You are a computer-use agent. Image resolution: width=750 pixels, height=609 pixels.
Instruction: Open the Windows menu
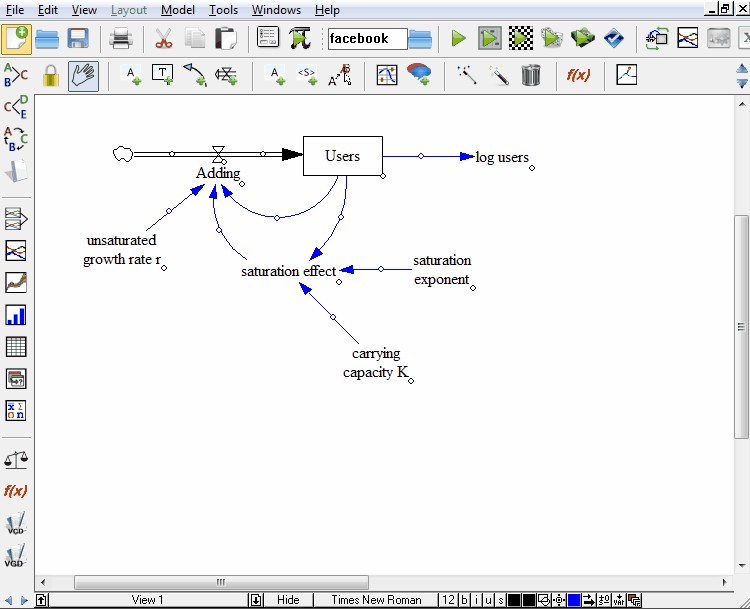(x=276, y=10)
